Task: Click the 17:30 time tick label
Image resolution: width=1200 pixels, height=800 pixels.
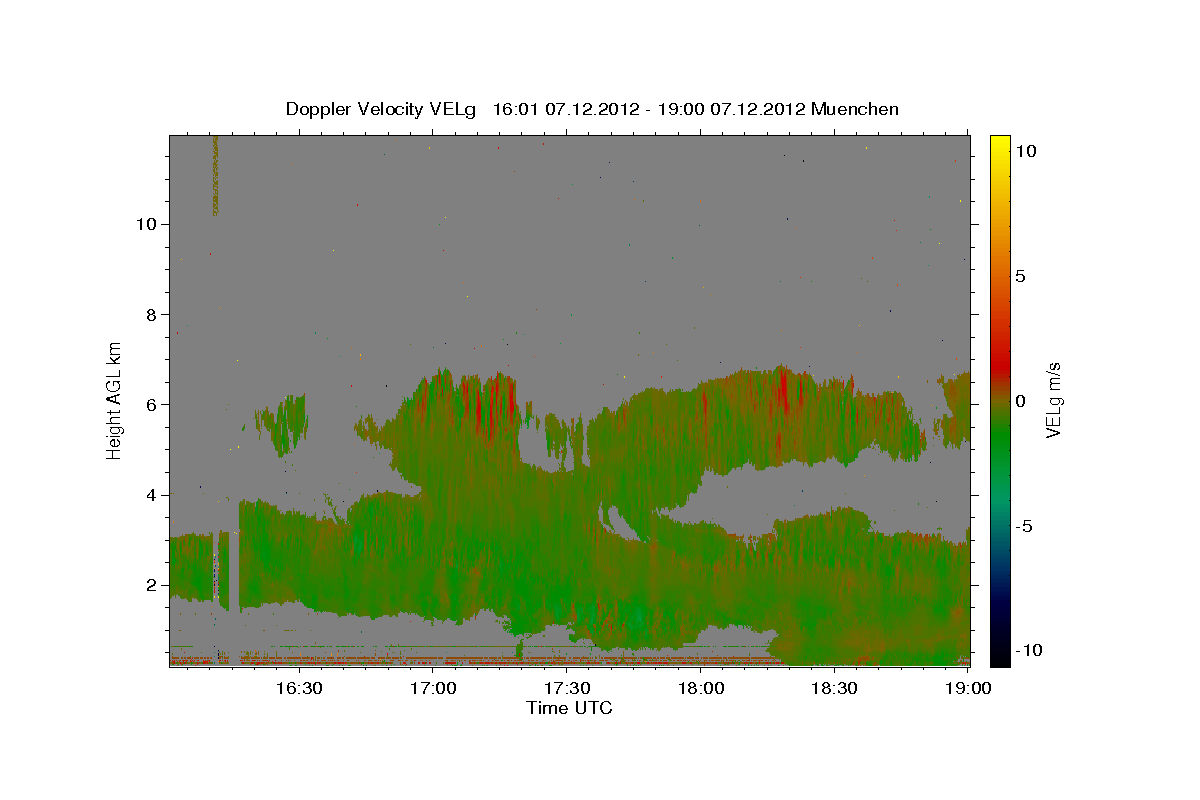Action: point(567,688)
